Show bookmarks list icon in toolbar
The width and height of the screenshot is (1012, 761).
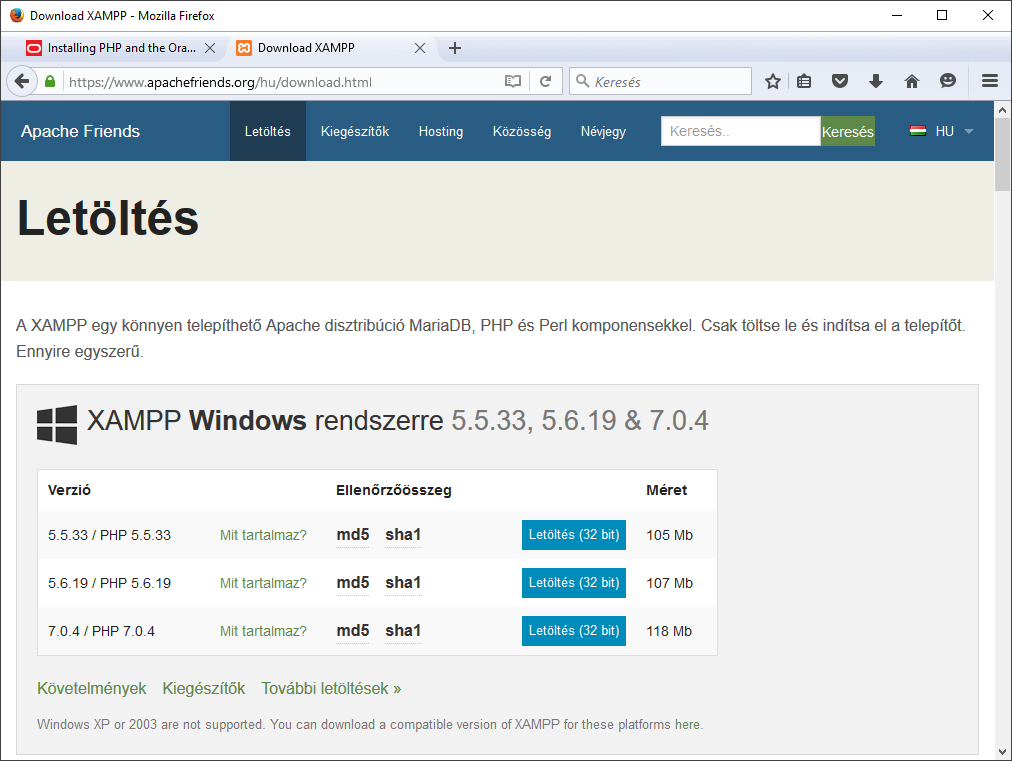[x=804, y=81]
